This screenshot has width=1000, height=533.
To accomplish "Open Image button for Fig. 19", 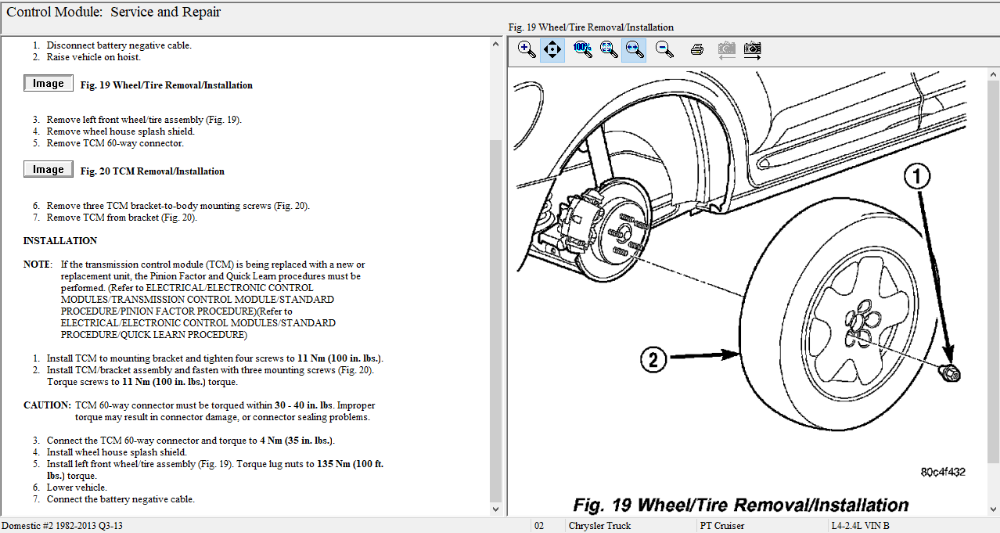I will 48,84.
